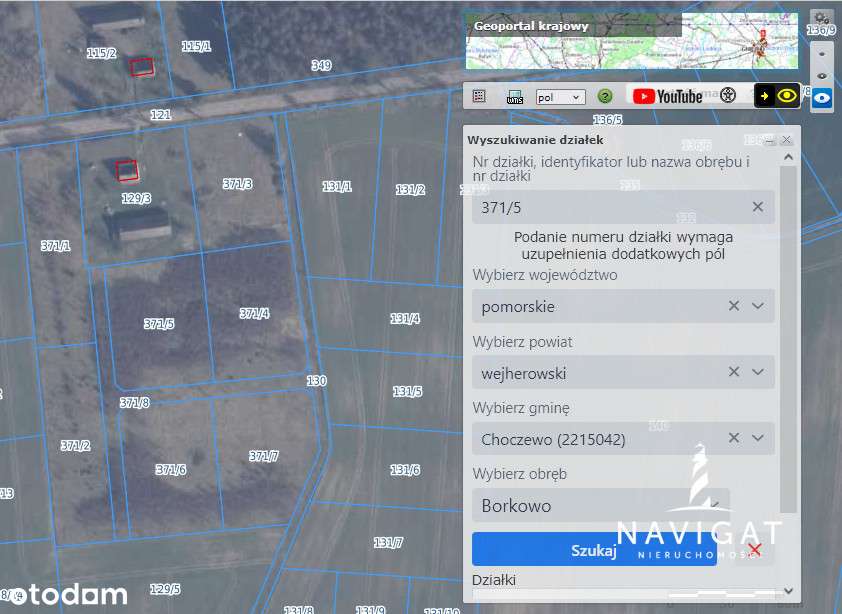Click parcel label 371/1 on map
Viewport: 842px width, 614px height.
[x=56, y=245]
